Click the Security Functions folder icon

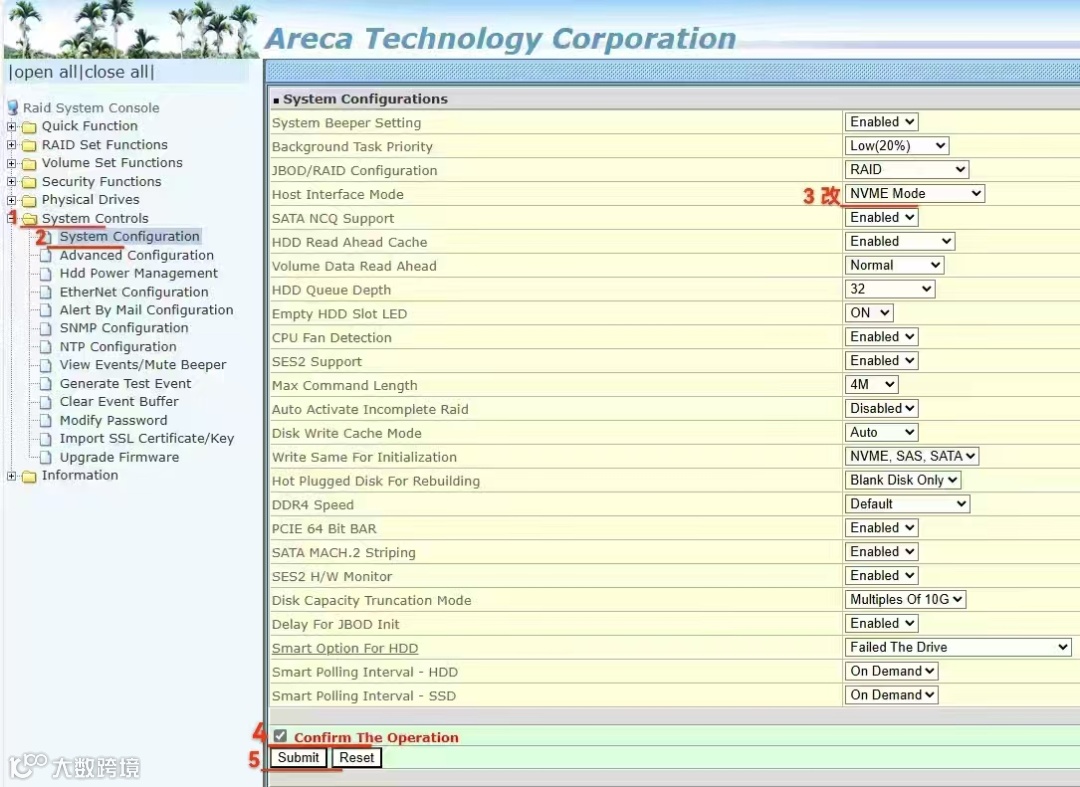[29, 182]
